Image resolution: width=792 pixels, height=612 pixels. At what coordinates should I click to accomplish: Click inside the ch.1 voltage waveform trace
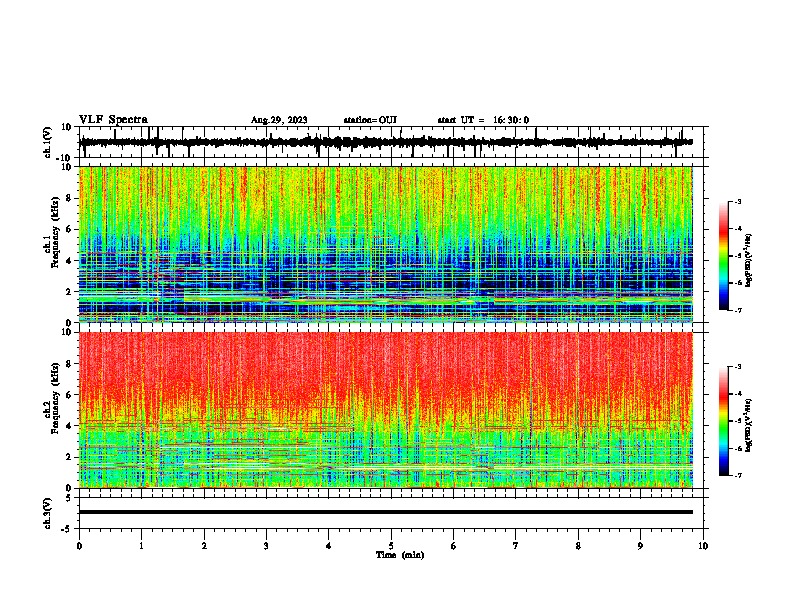pyautogui.click(x=386, y=142)
